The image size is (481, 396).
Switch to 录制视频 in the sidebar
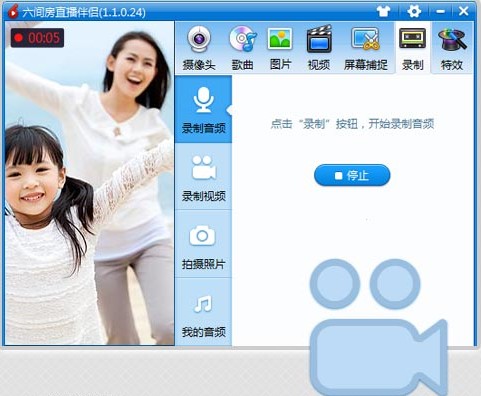pos(203,177)
